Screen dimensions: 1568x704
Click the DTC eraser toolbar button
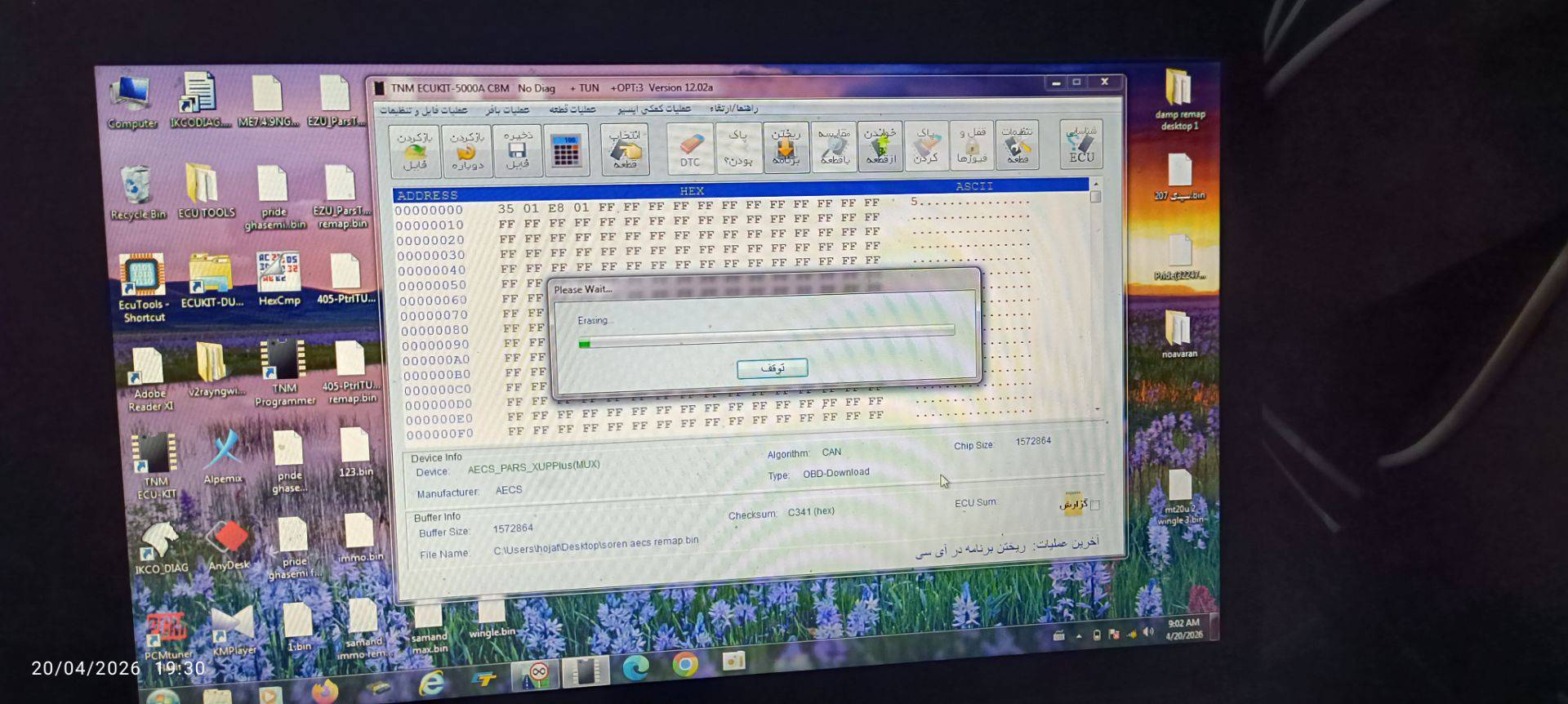pos(690,149)
